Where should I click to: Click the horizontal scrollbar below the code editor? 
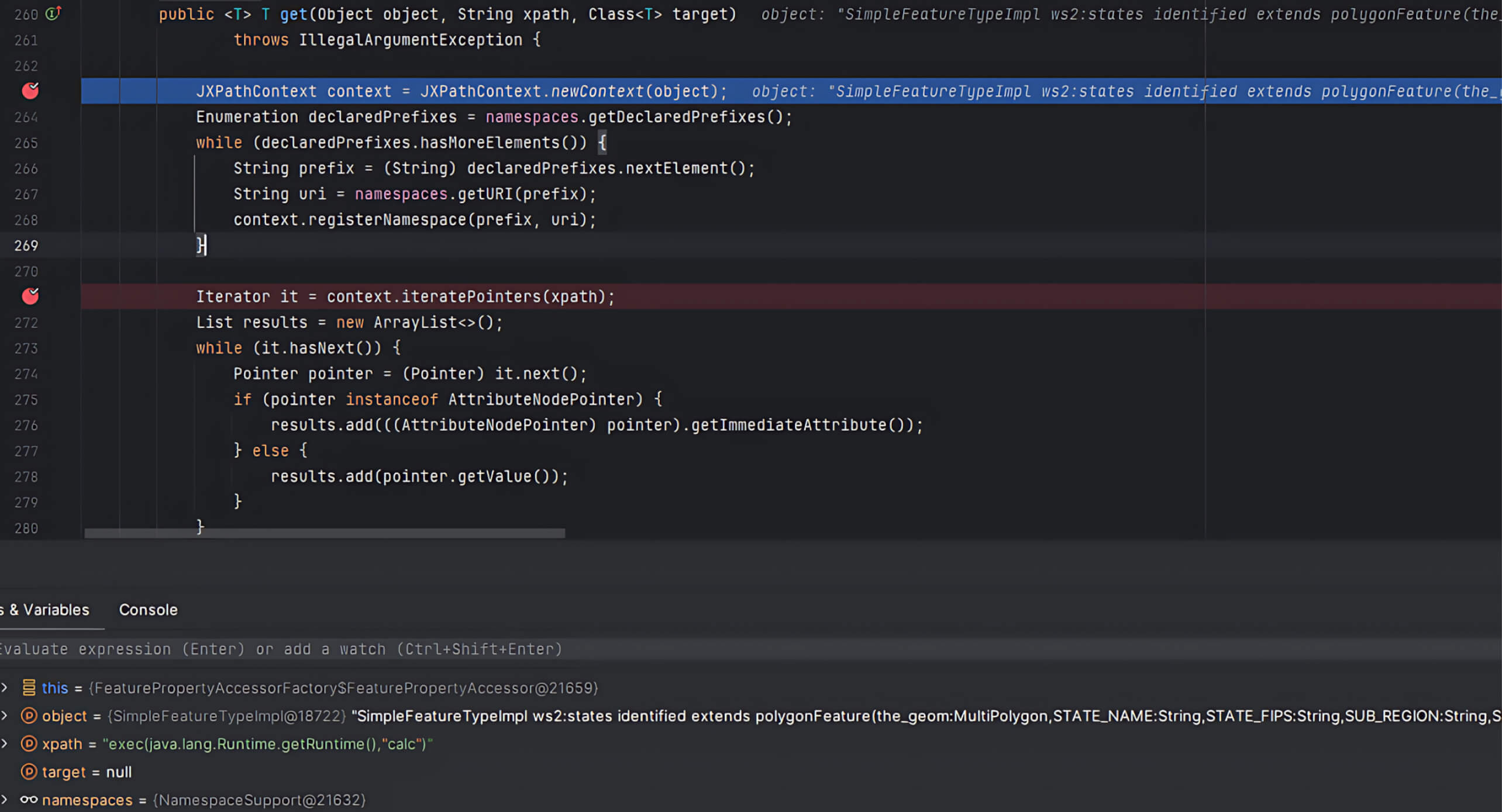(x=325, y=533)
